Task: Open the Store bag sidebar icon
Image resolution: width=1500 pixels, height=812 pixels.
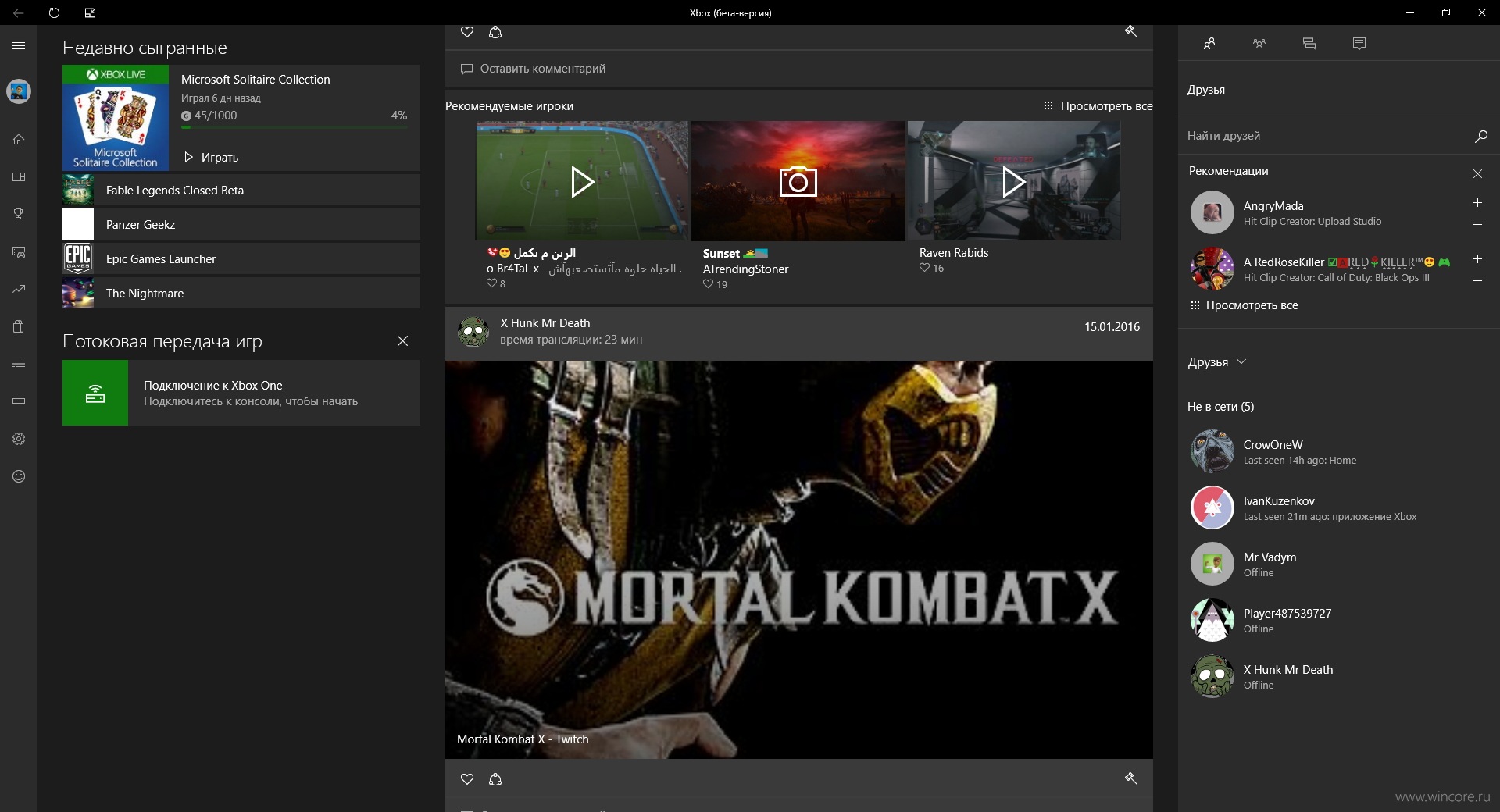Action: coord(19,326)
